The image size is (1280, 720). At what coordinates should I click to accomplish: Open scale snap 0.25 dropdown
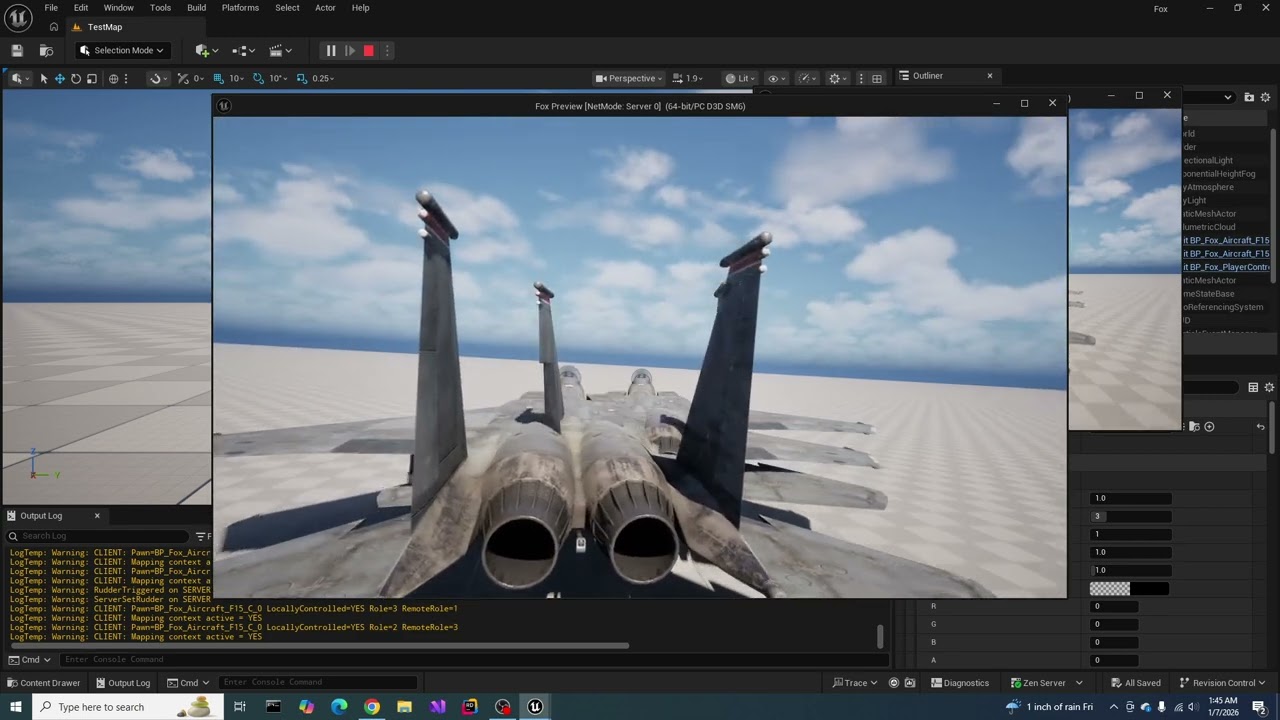pyautogui.click(x=323, y=78)
